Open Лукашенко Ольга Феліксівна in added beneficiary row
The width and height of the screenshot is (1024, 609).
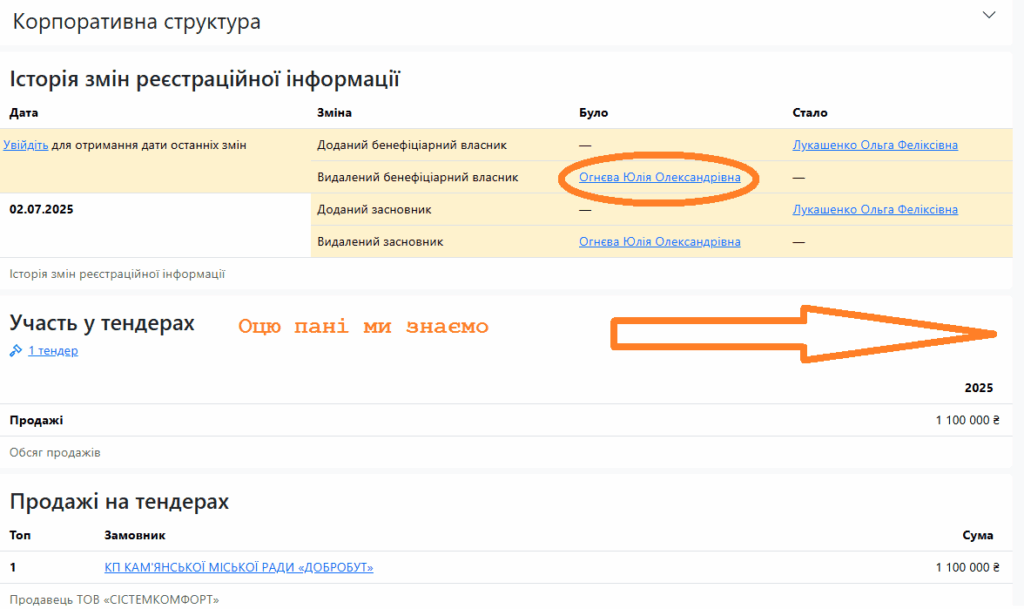[874, 145]
